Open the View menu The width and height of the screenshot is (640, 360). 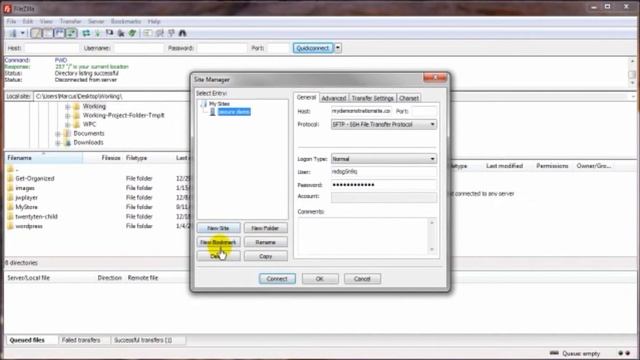[46, 21]
